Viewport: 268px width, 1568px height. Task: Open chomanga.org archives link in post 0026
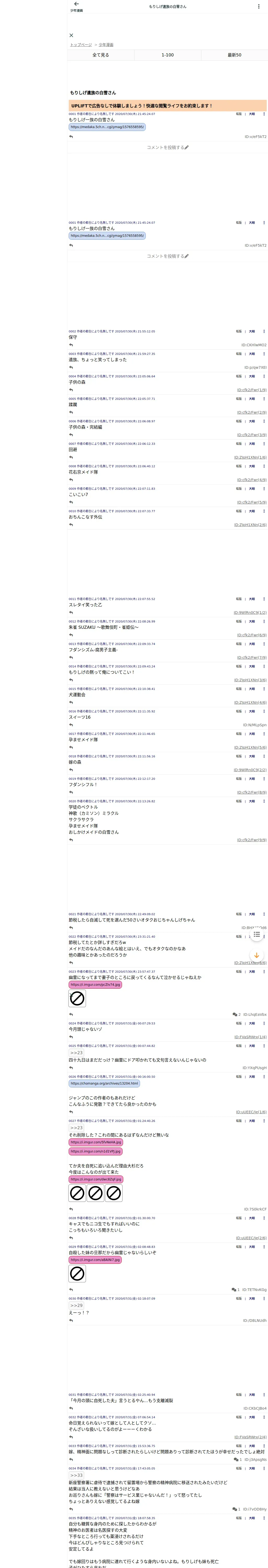tap(104, 1083)
